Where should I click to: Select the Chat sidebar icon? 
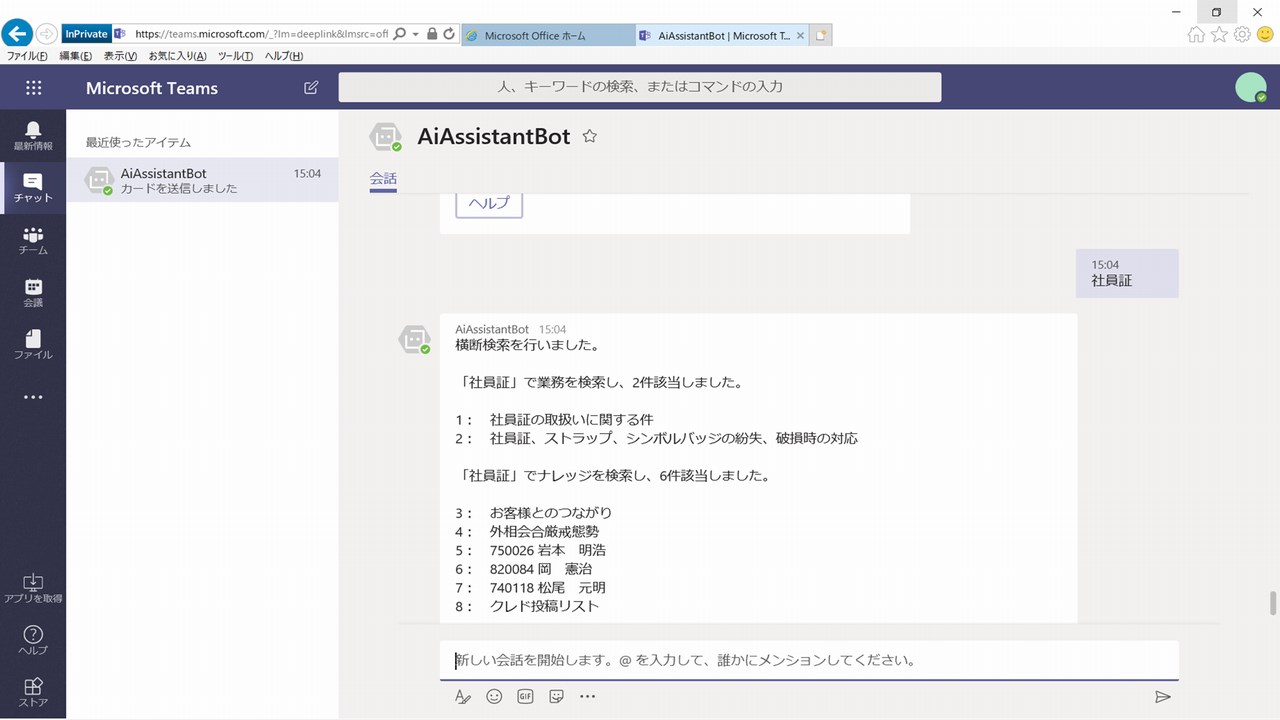pos(33,188)
